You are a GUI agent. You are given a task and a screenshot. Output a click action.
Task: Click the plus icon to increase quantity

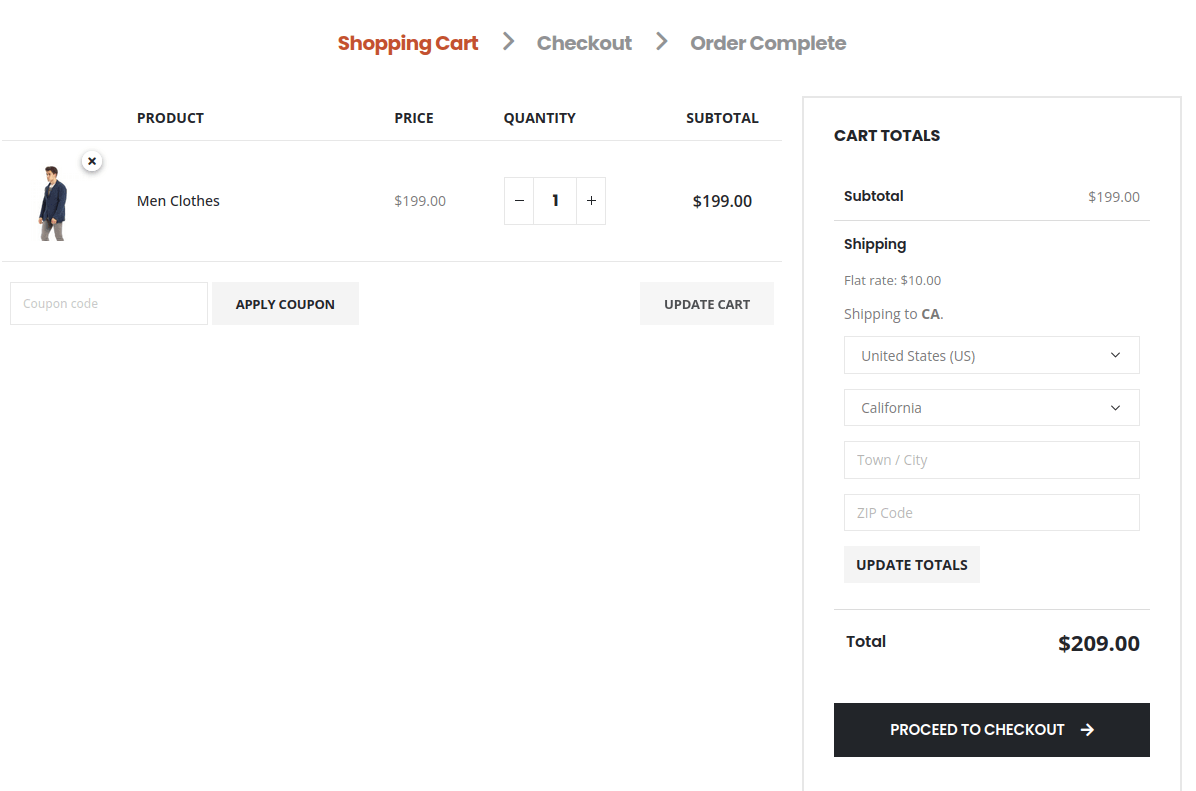click(591, 200)
